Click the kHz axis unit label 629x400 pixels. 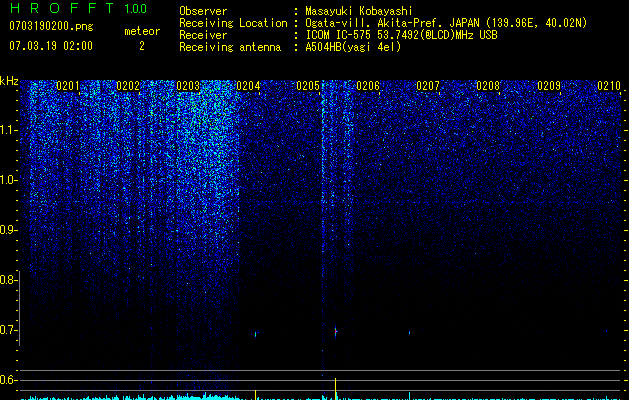[9, 81]
